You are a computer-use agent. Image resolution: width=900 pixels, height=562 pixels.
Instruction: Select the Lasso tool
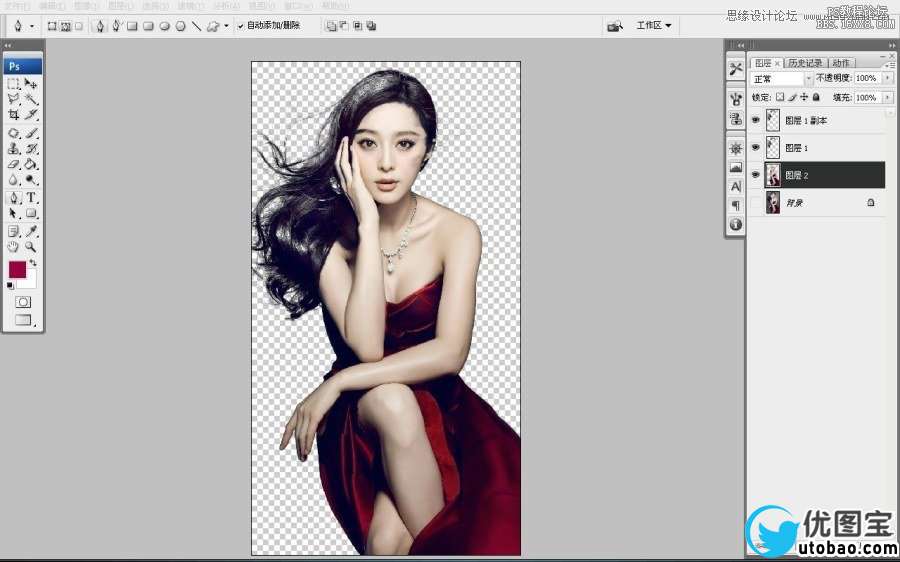pos(13,99)
